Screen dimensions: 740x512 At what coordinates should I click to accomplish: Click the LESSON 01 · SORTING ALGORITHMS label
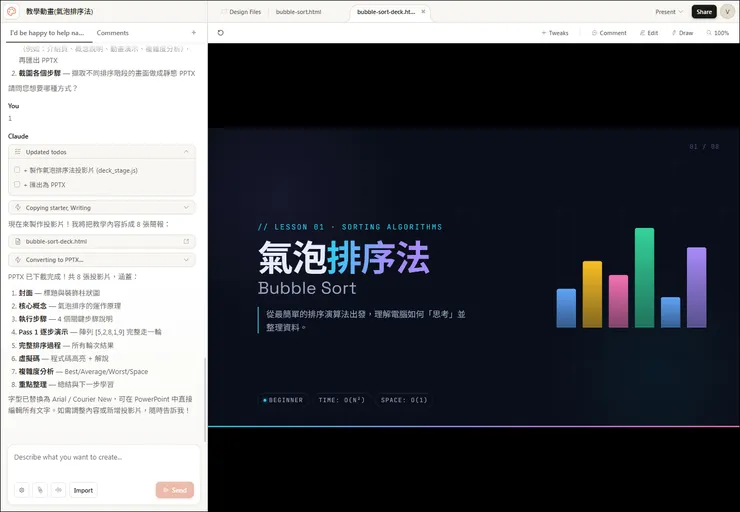click(x=350, y=227)
